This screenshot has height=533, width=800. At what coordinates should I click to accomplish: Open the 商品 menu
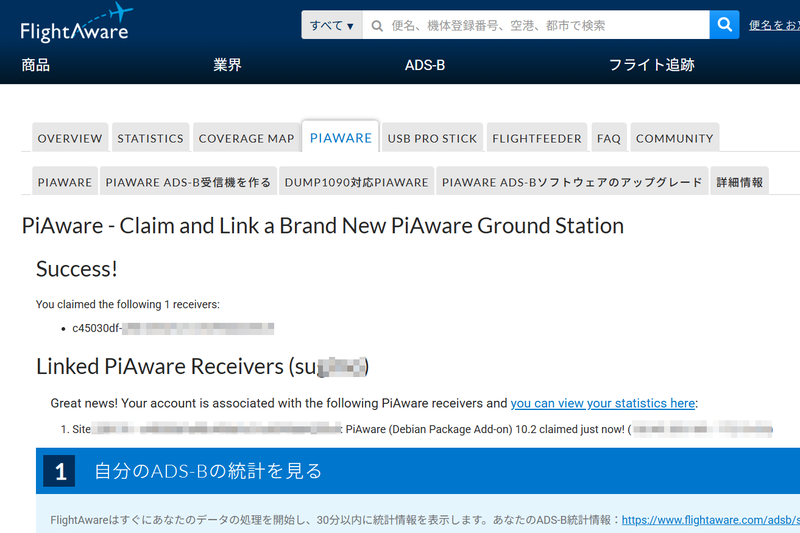(x=35, y=65)
